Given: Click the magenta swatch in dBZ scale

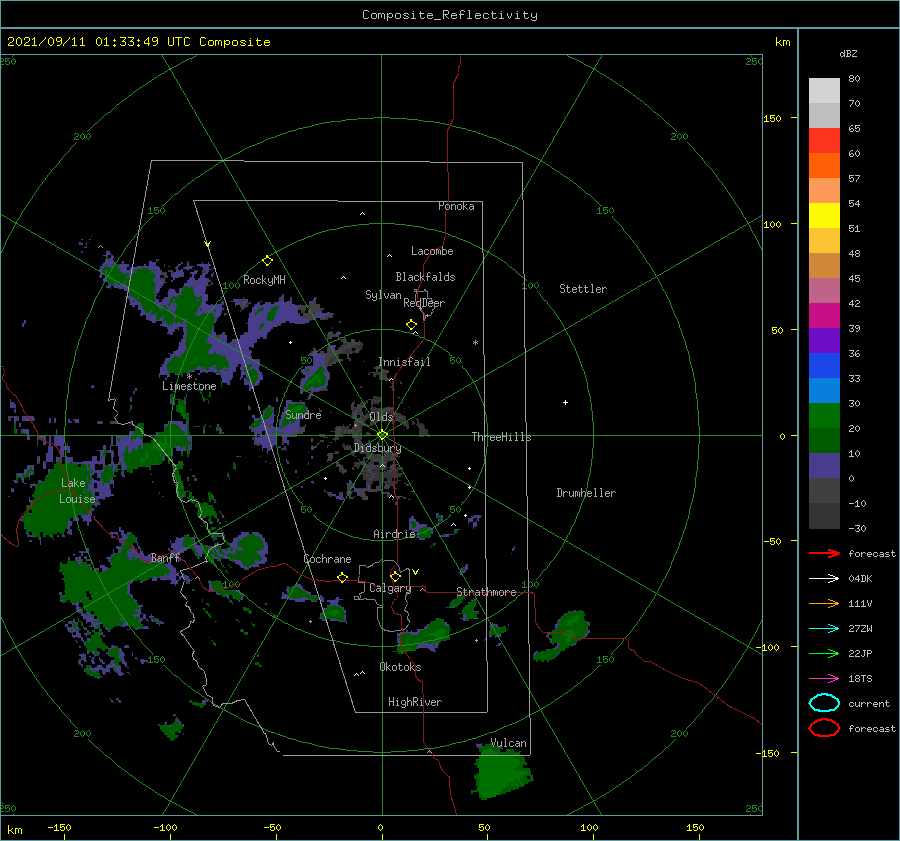Looking at the screenshot, I should (x=824, y=315).
